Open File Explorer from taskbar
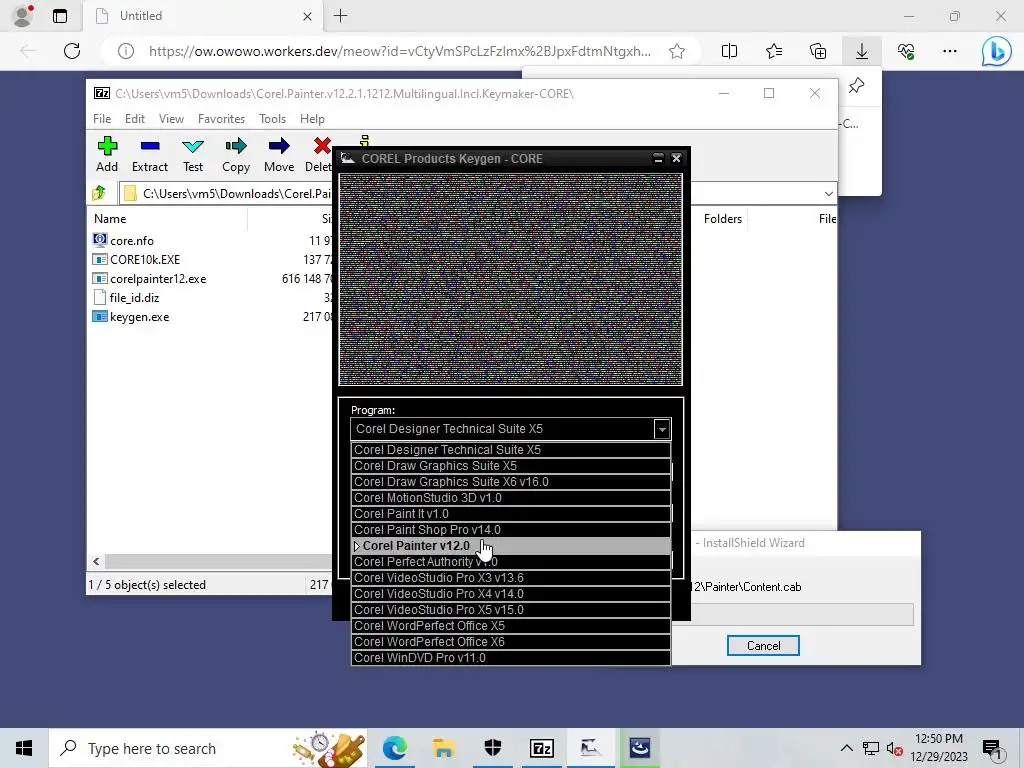1024x768 pixels. coord(443,748)
